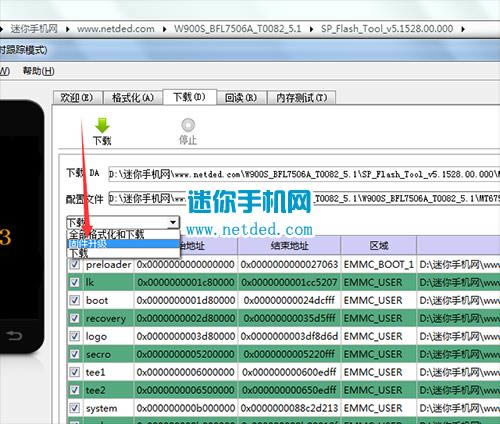Viewport: 500px width, 424px height.
Task: Uncheck the recovery partition checkbox
Action: coord(74,318)
